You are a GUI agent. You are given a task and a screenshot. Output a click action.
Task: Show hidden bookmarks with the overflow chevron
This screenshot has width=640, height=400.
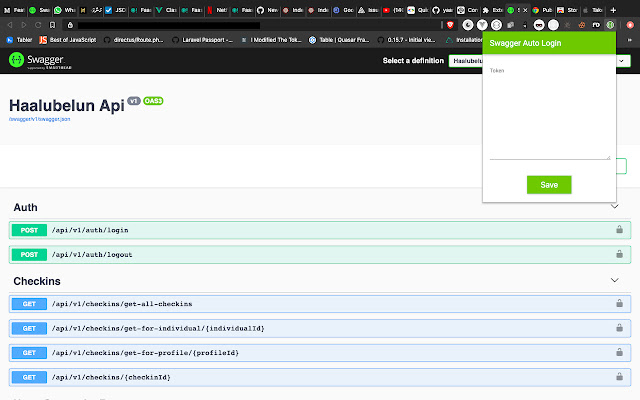(x=630, y=40)
